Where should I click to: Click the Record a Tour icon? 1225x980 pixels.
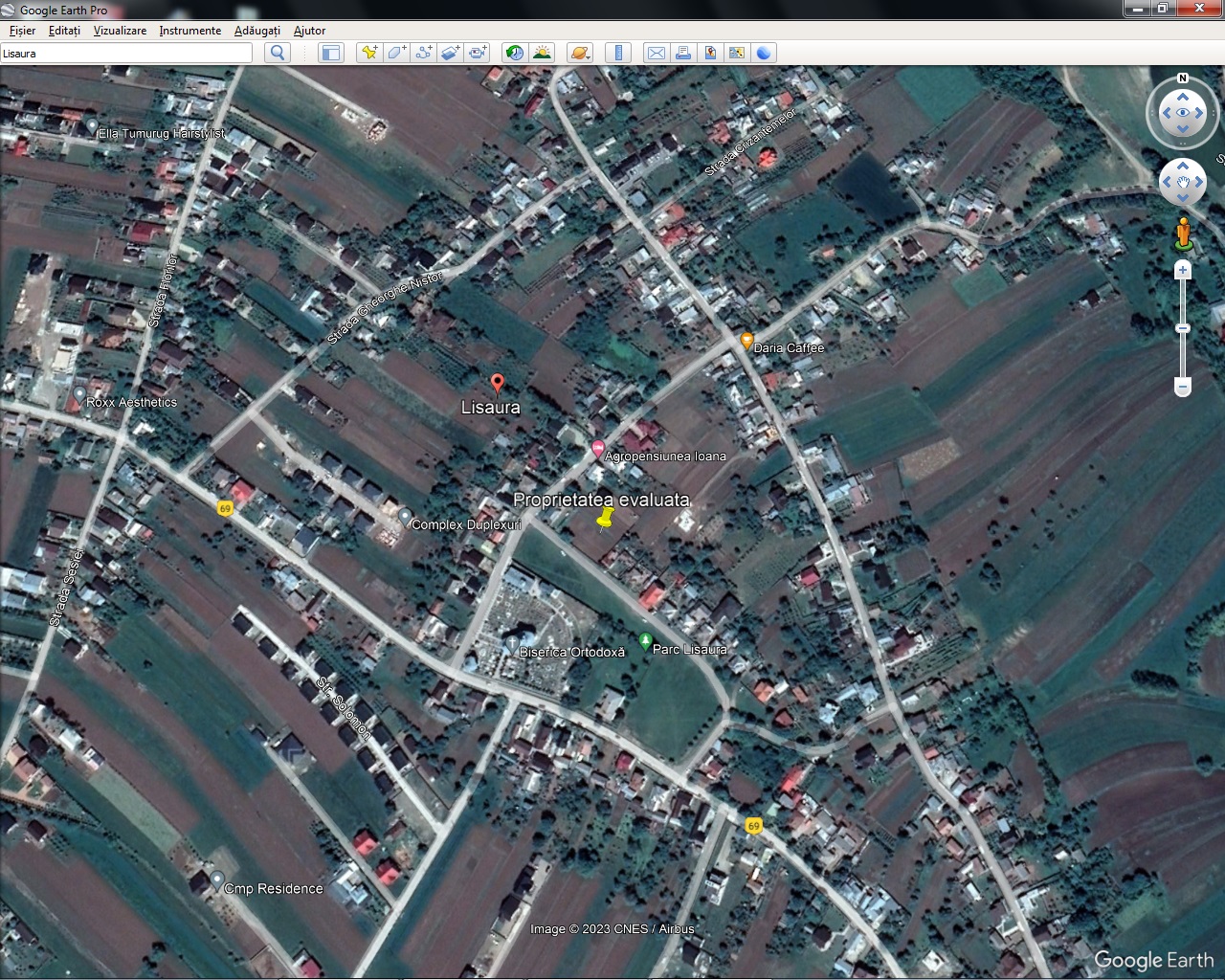(x=477, y=53)
